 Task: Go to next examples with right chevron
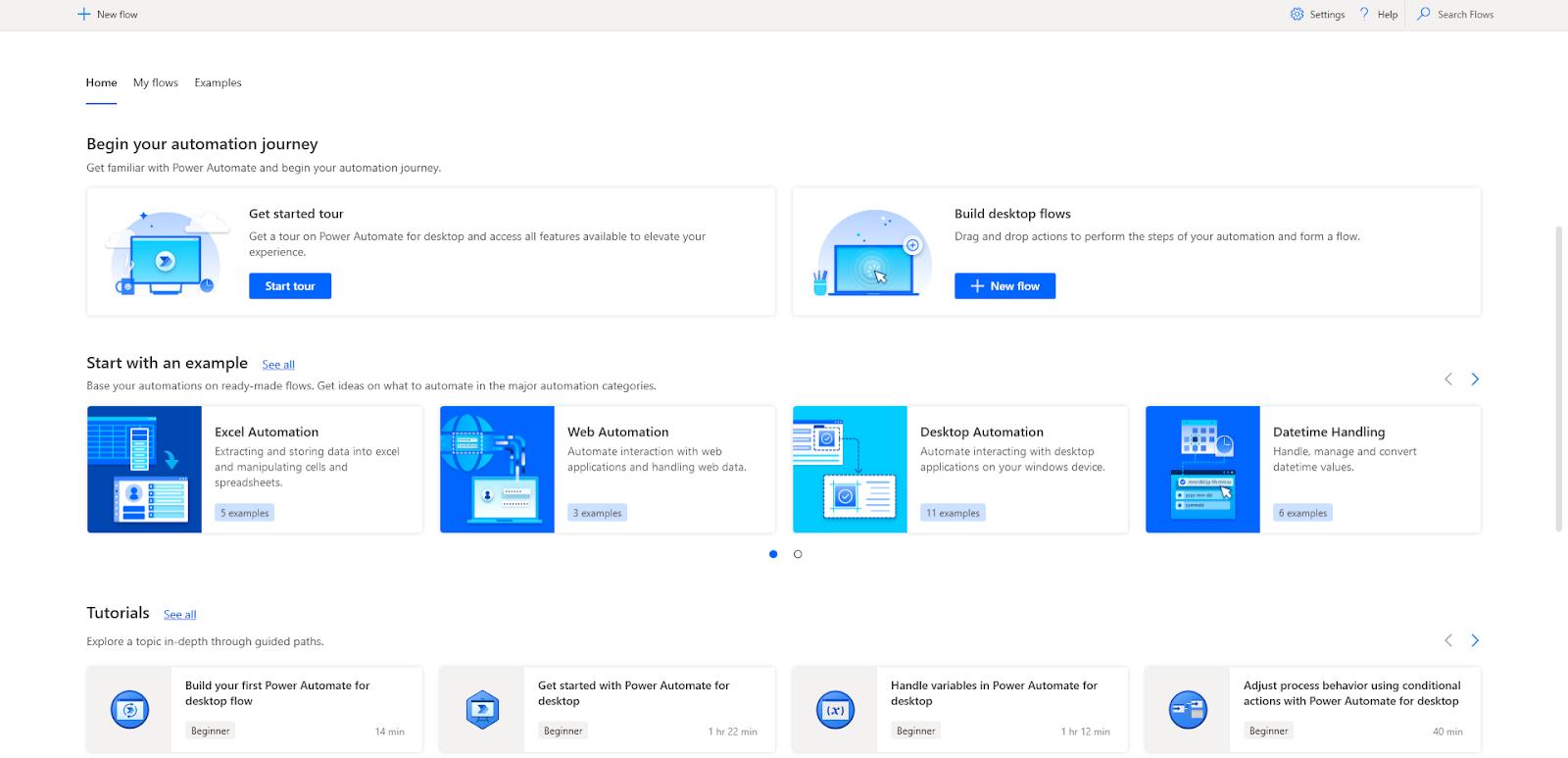pyautogui.click(x=1475, y=379)
